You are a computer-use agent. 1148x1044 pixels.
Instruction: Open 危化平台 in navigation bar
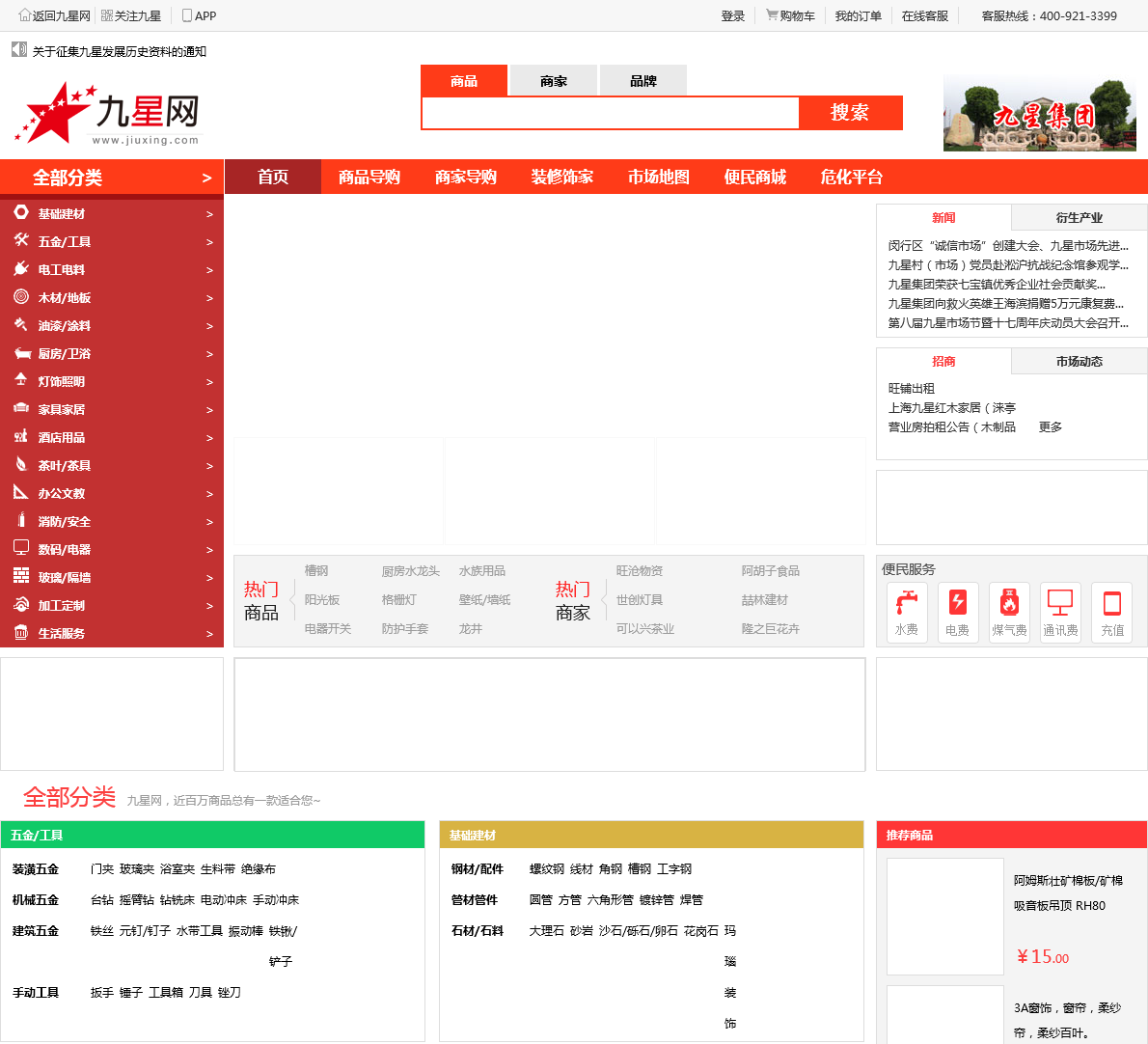tap(851, 177)
